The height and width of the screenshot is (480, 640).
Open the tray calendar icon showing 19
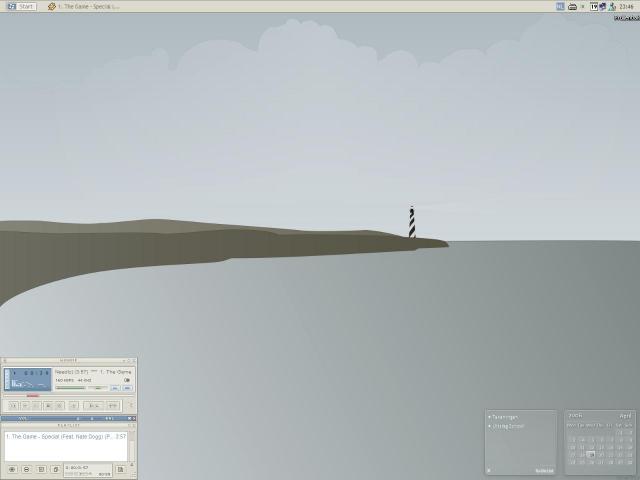click(x=594, y=6)
